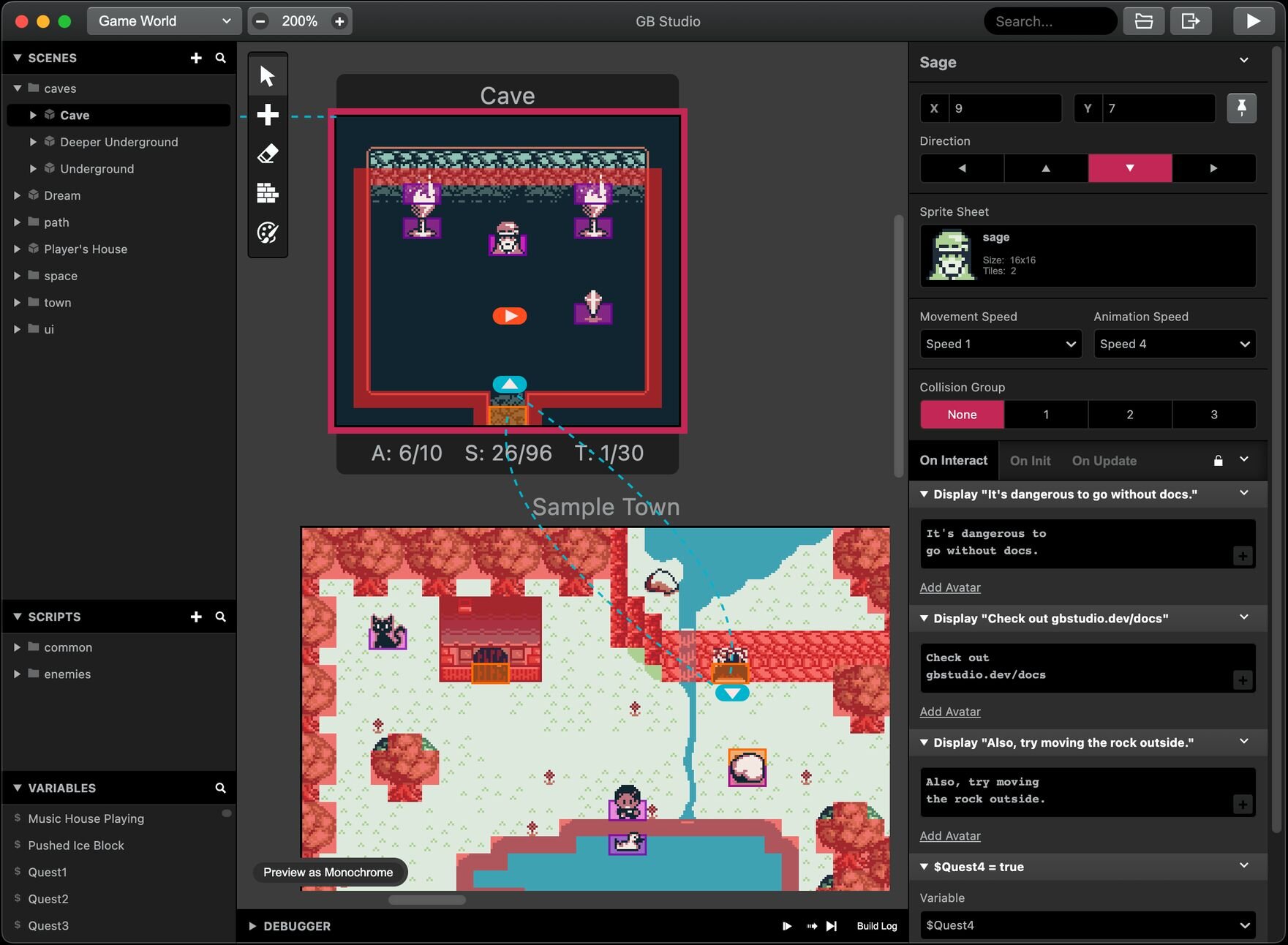The height and width of the screenshot is (945, 1288).
Task: Select Collision Group 2
Action: [x=1129, y=415]
